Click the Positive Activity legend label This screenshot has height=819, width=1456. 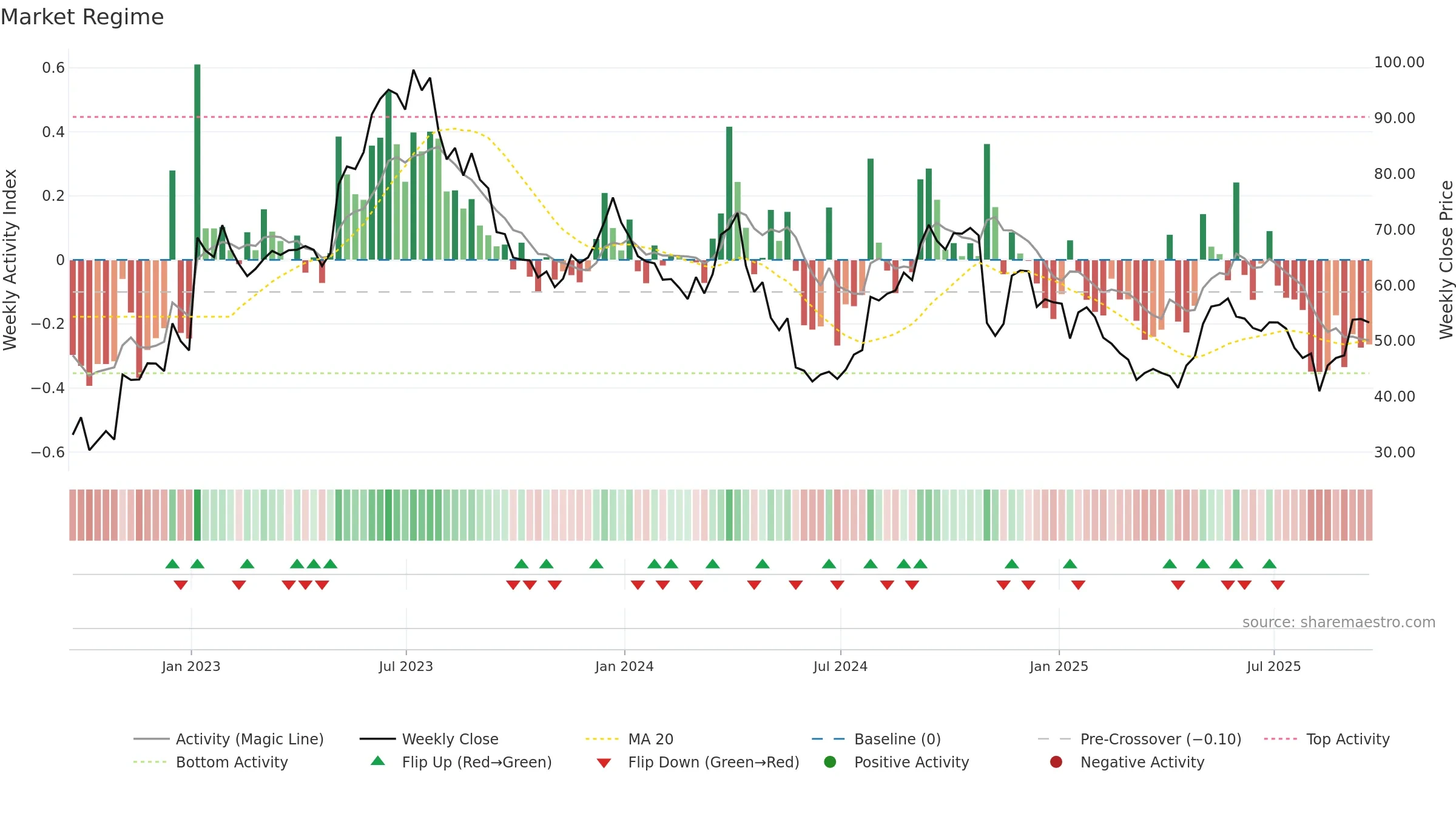pos(911,762)
